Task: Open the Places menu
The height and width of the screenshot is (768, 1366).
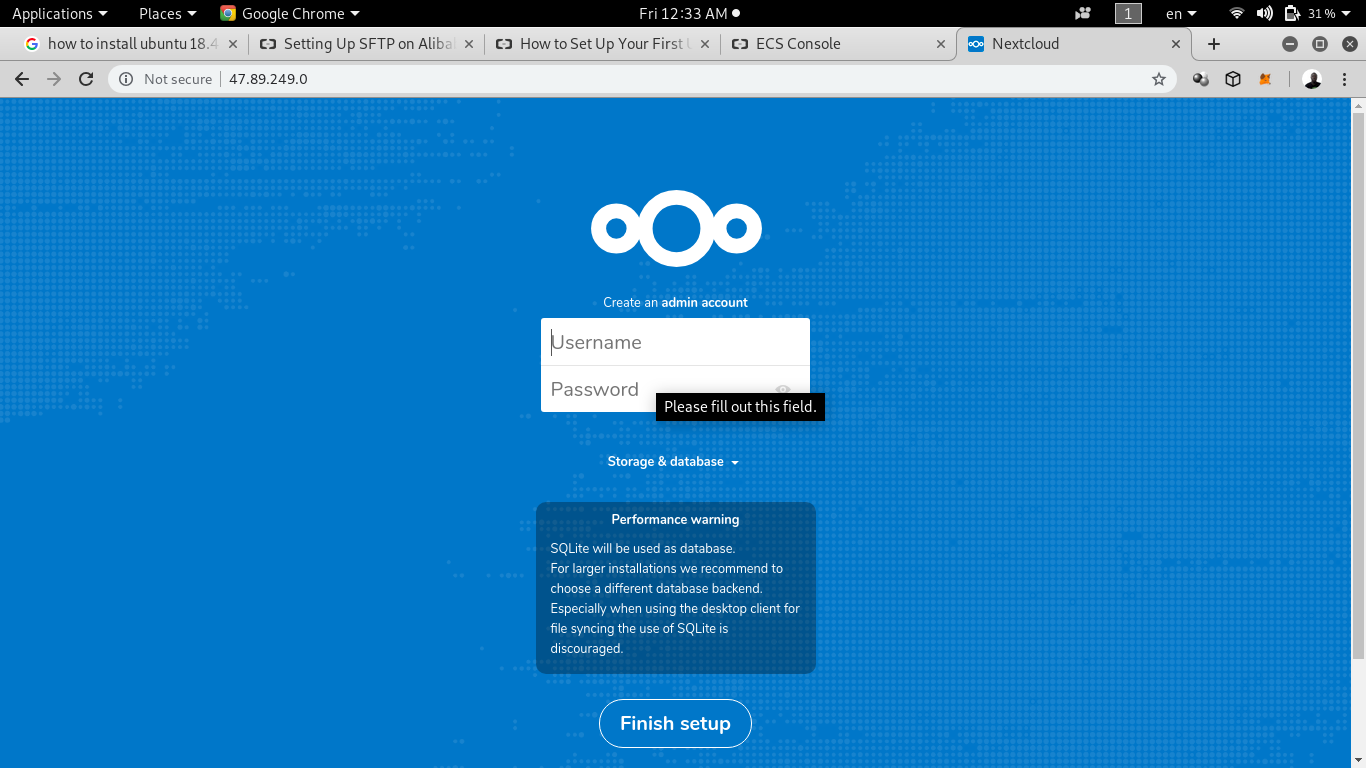Action: (x=168, y=13)
